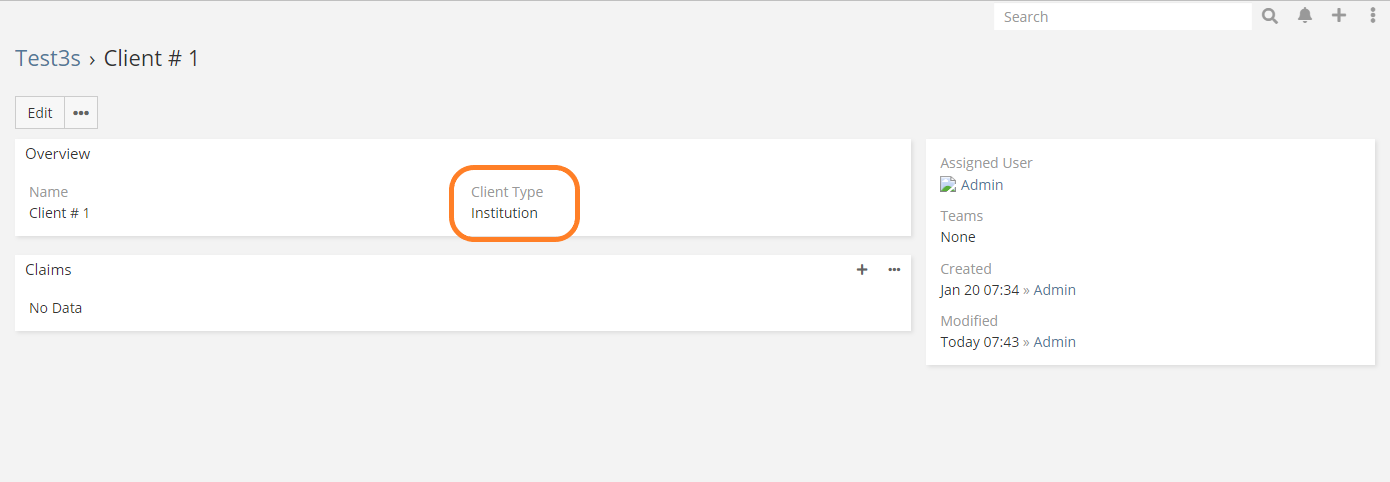Viewport: 1390px width, 482px height.
Task: Expand the Claims panel three-dots menu
Action: point(894,270)
